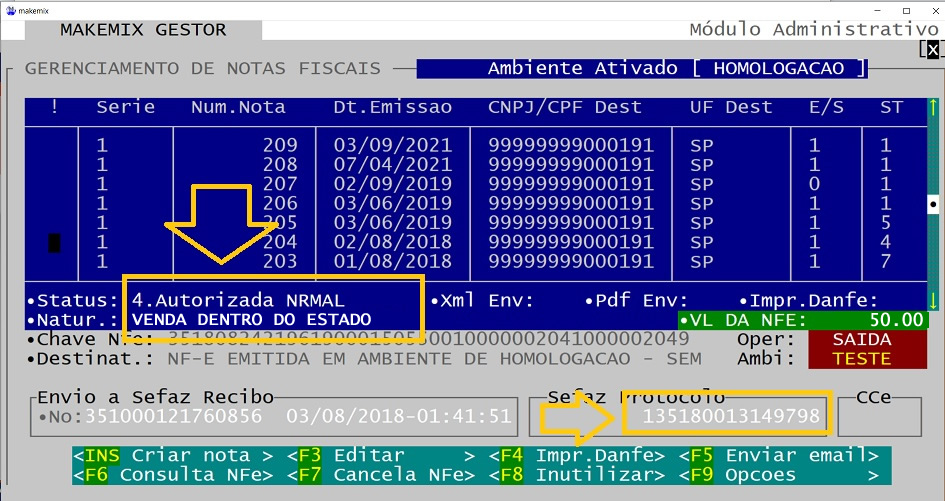Click the empty CCe box
Image resolution: width=945 pixels, height=501 pixels.
879,417
